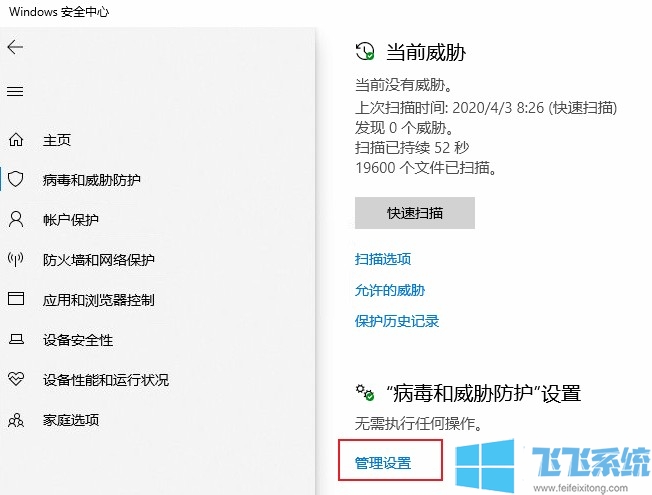Open the firewall signal icon in sidebar
Screen dimensions: 652x495
(15, 260)
